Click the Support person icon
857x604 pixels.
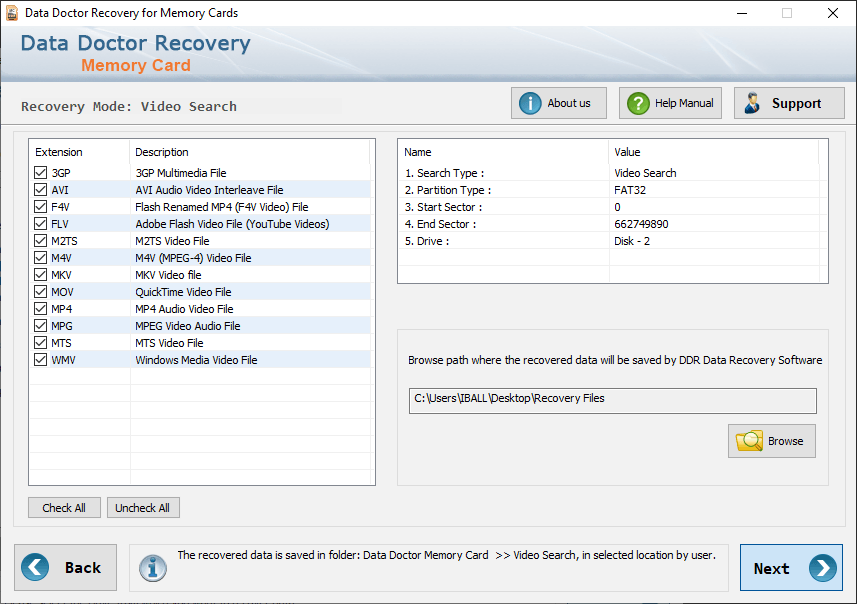tap(752, 103)
